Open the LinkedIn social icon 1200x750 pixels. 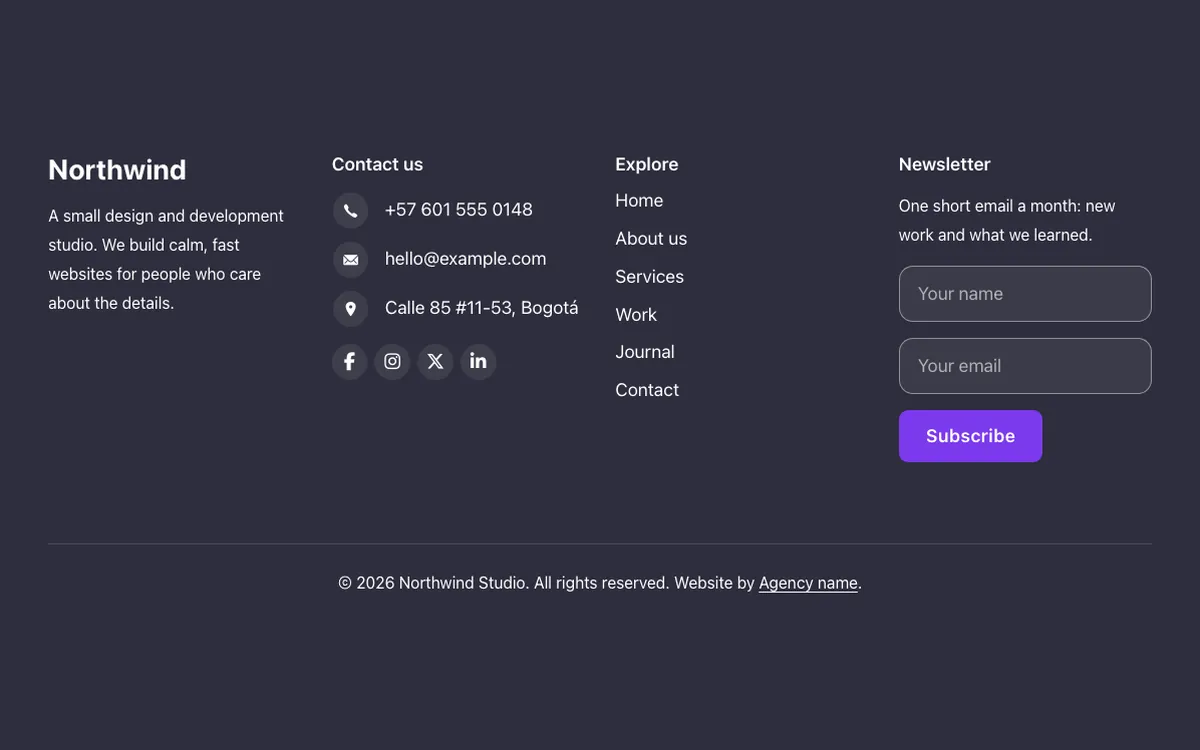[x=478, y=361]
